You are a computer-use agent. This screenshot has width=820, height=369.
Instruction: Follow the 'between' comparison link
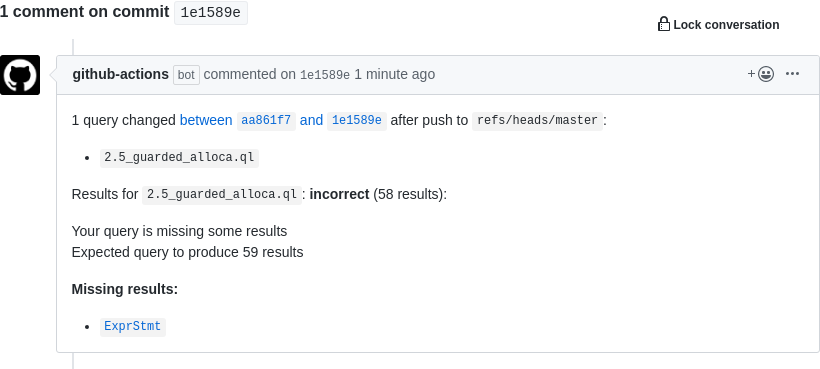tap(206, 120)
